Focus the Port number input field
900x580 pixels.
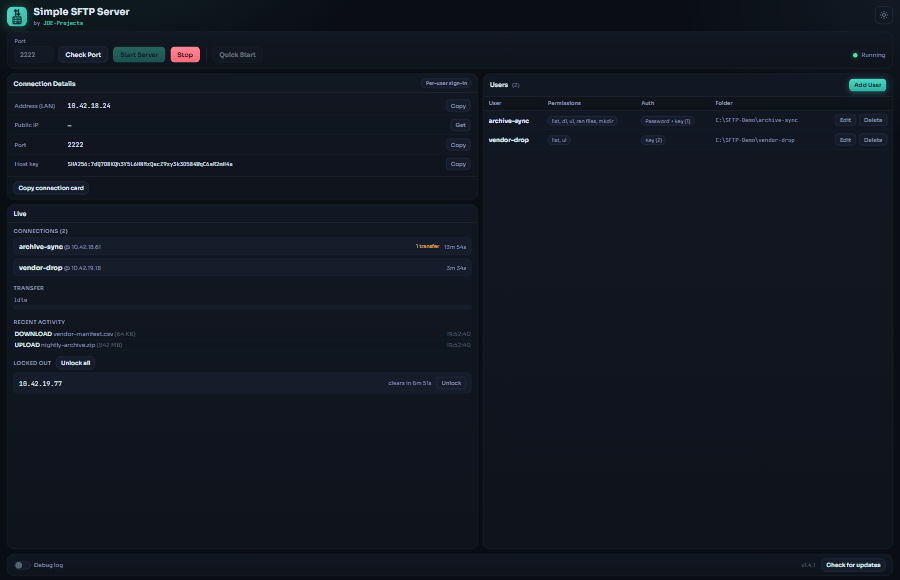(x=33, y=55)
